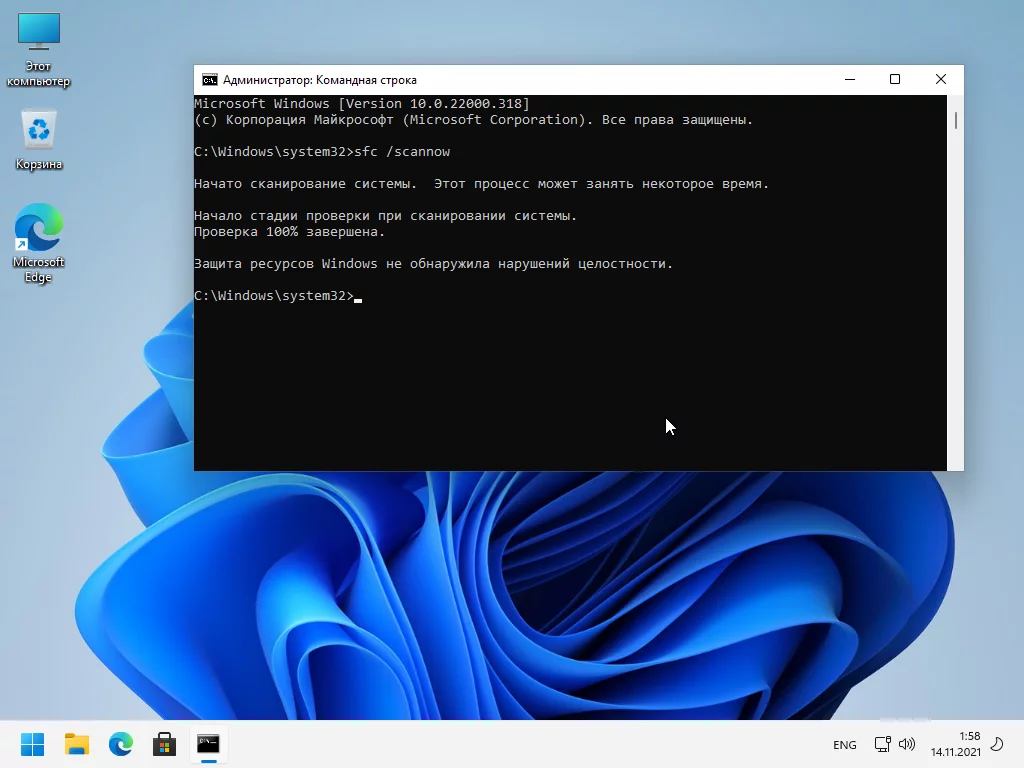Open the clock and date flyout
The width and height of the screenshot is (1024, 768).
[x=955, y=744]
